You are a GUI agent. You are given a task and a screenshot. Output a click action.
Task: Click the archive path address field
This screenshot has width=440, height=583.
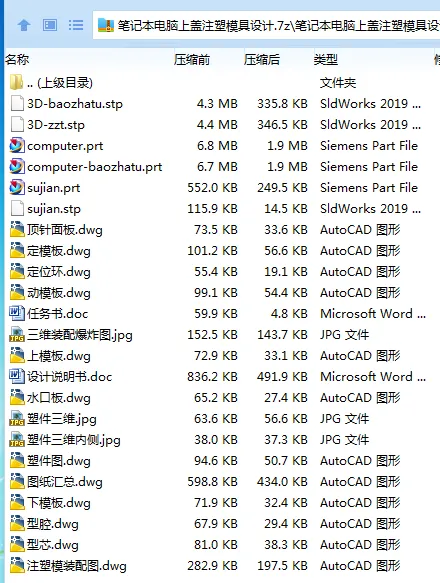pyautogui.click(x=266, y=25)
